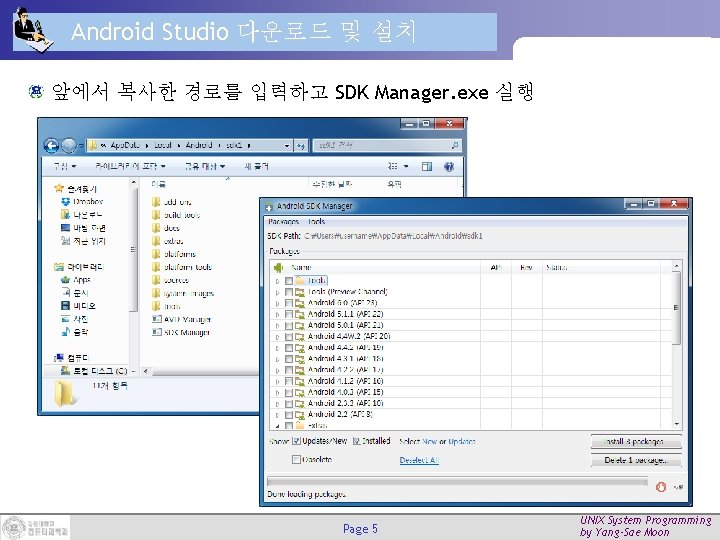Image resolution: width=720 pixels, height=540 pixels.
Task: Click the refresh button next to the Explorer address bar
Action: [301, 146]
